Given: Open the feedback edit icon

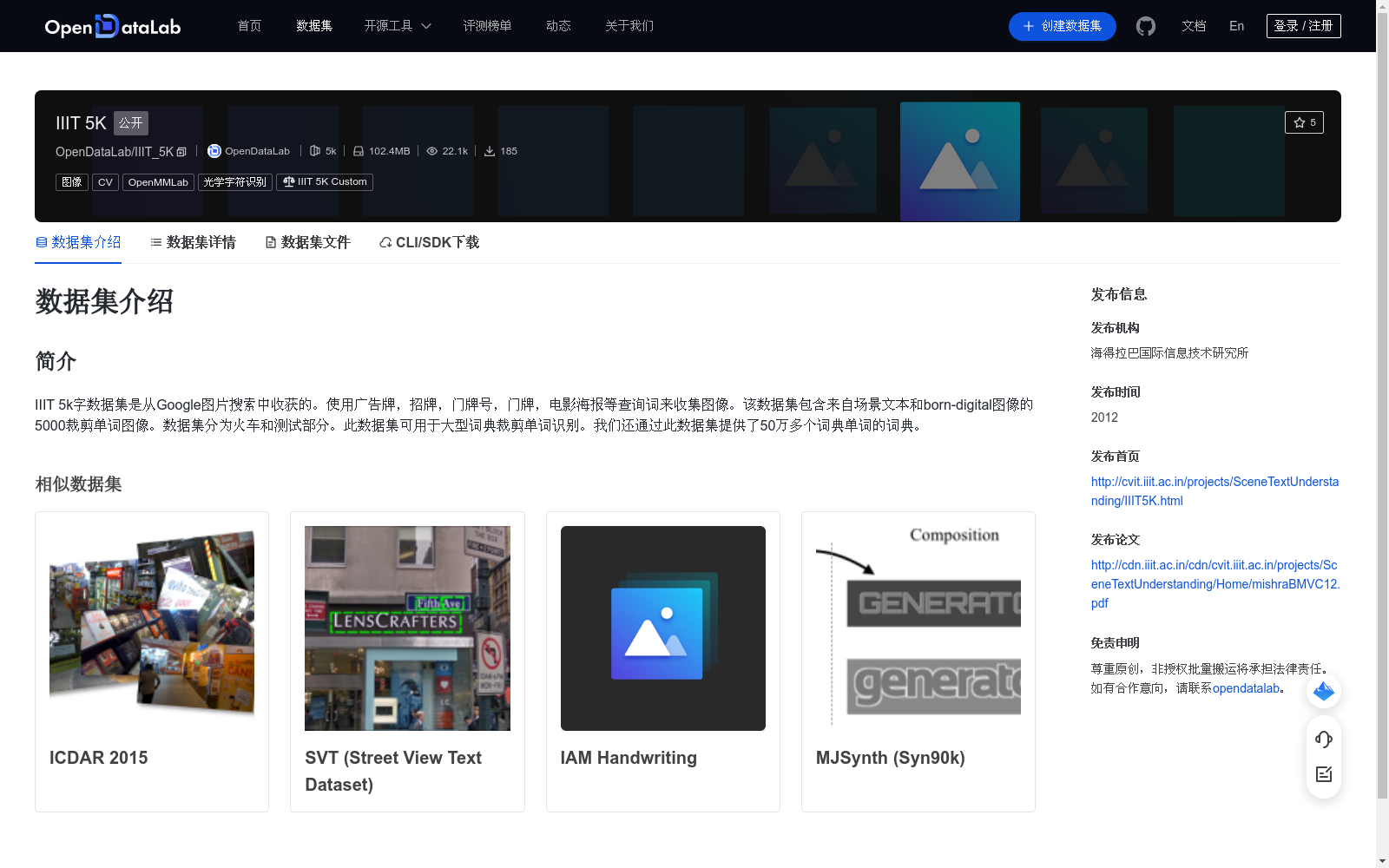Looking at the screenshot, I should tap(1324, 774).
